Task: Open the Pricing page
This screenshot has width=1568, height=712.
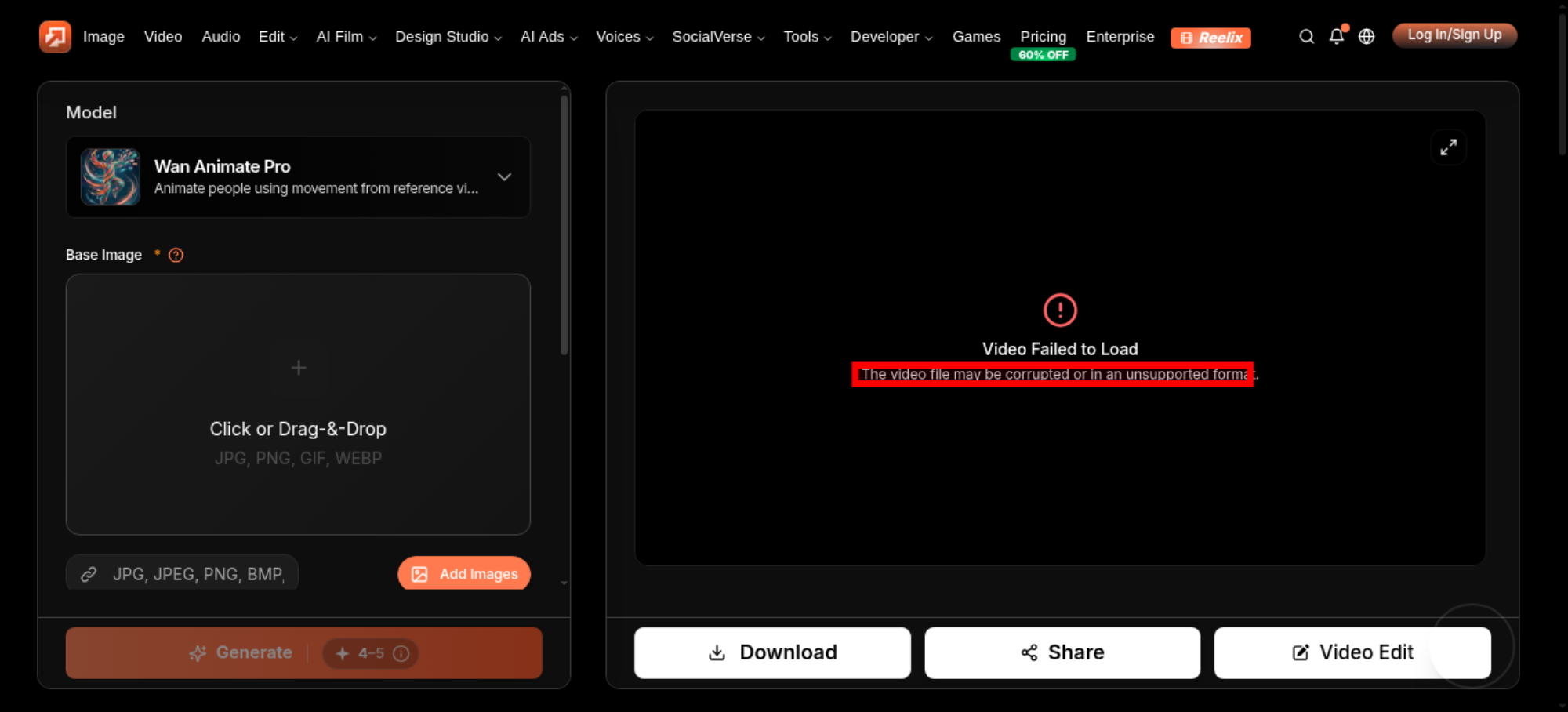Action: point(1043,37)
